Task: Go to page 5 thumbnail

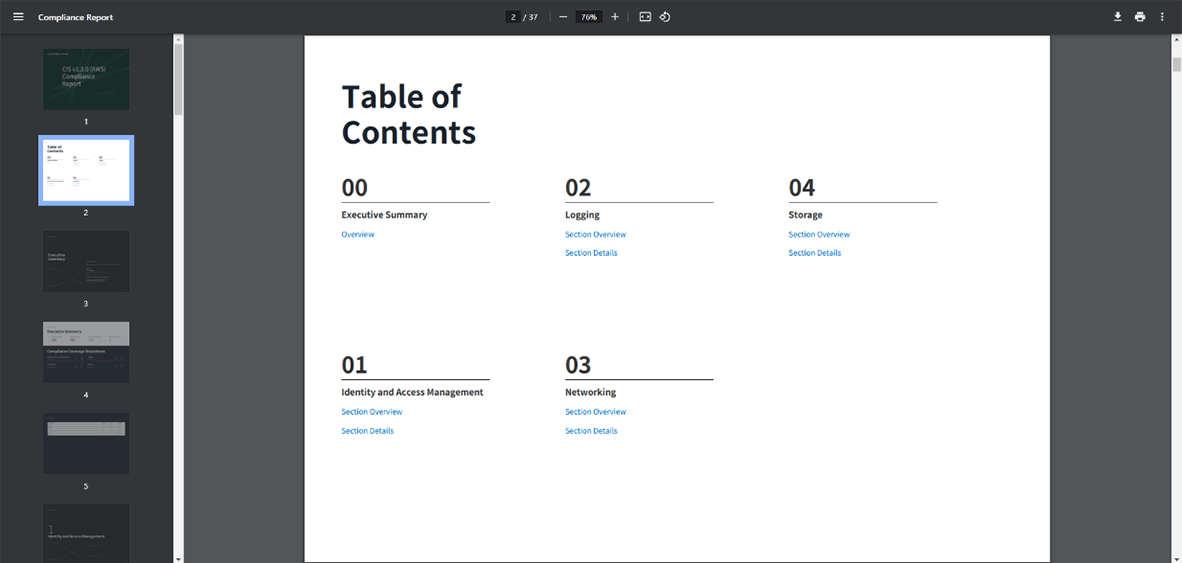Action: 86,444
